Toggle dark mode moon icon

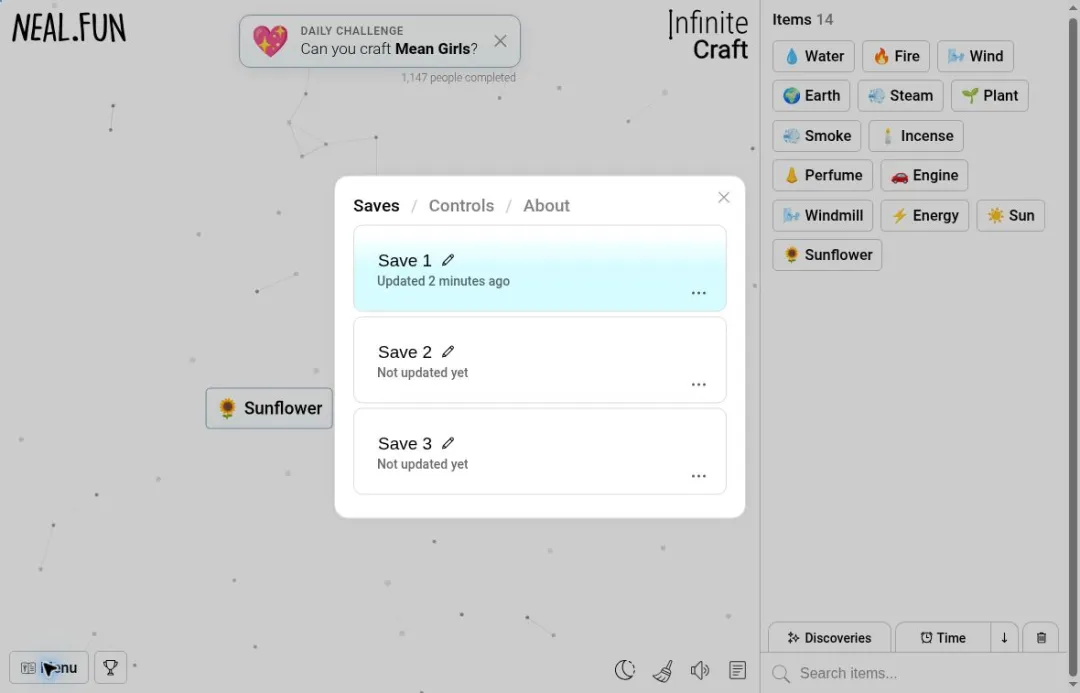click(x=625, y=670)
